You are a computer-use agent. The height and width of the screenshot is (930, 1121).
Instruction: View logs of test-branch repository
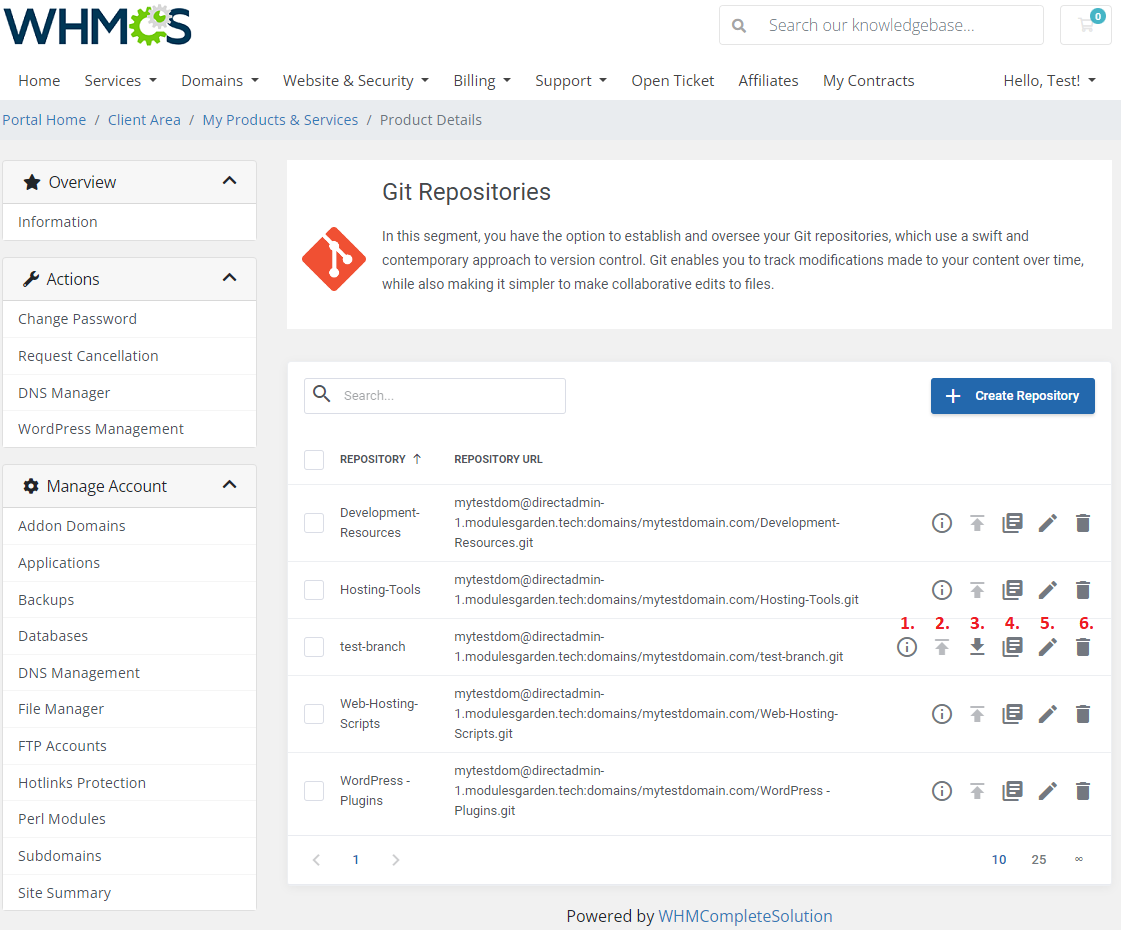click(x=1012, y=647)
